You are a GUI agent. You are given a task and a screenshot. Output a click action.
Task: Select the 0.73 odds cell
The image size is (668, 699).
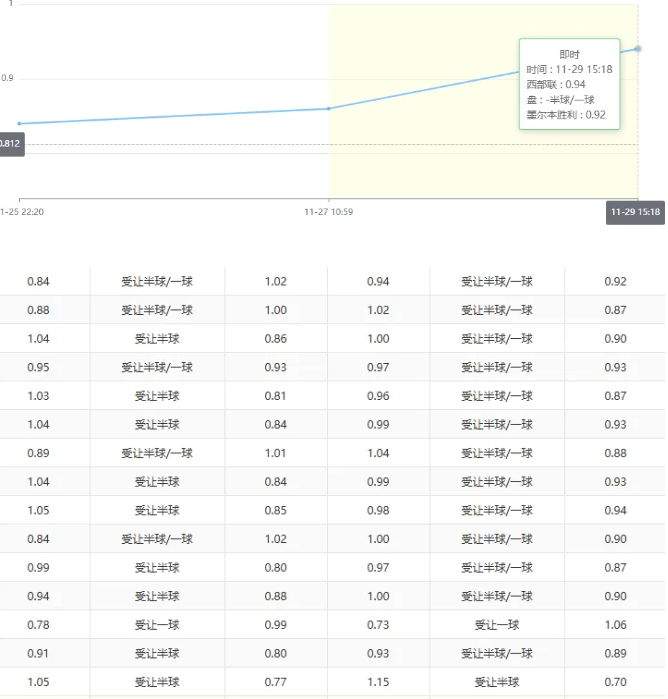point(378,625)
